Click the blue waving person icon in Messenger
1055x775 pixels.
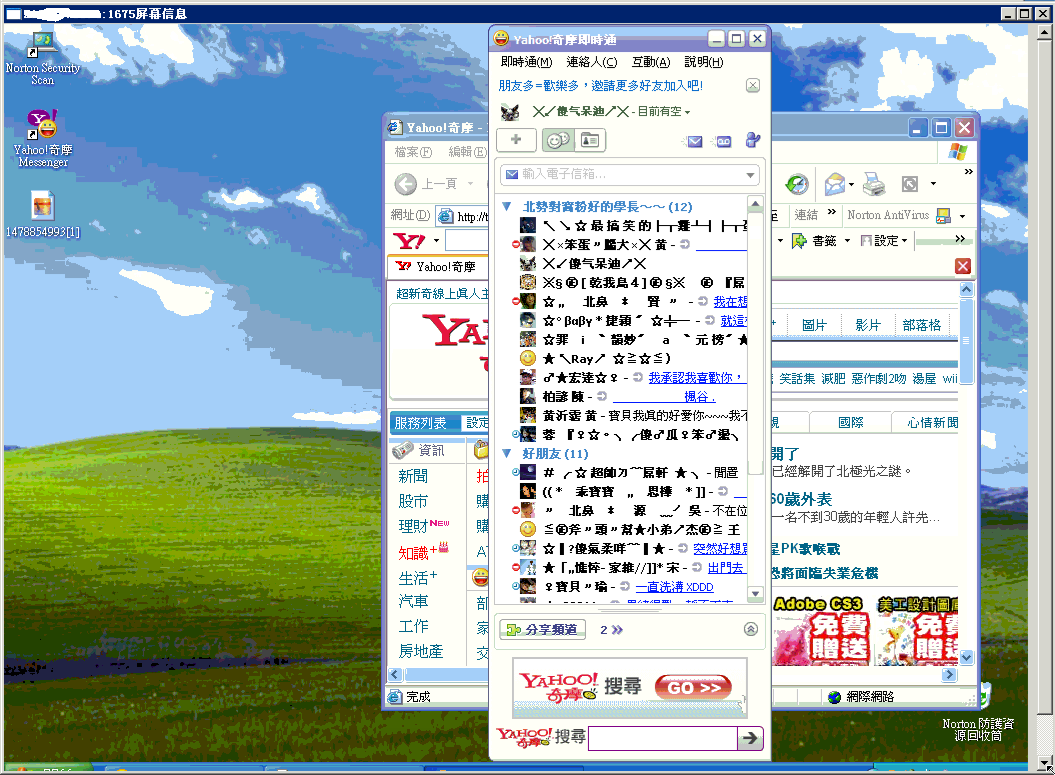(753, 140)
